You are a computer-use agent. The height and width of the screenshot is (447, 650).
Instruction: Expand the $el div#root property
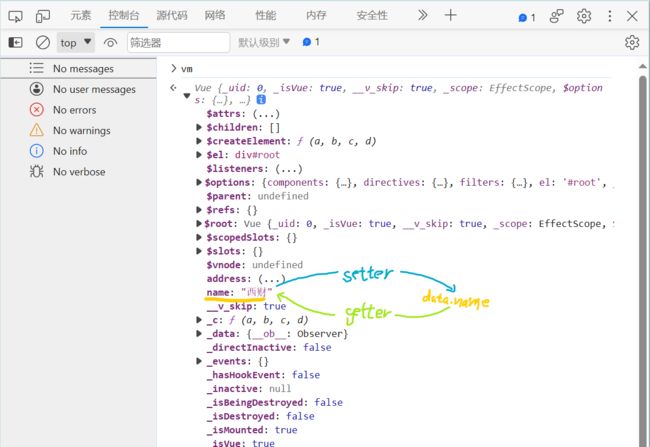tap(199, 155)
